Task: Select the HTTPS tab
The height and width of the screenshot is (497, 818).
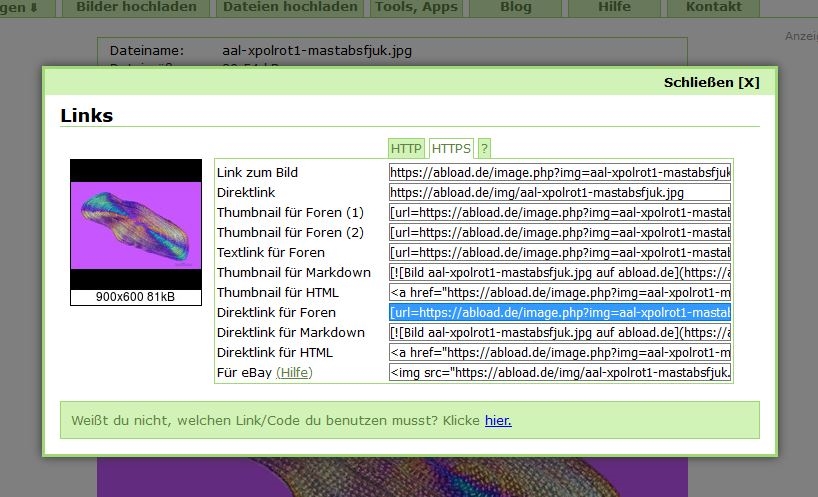Action: (451, 148)
